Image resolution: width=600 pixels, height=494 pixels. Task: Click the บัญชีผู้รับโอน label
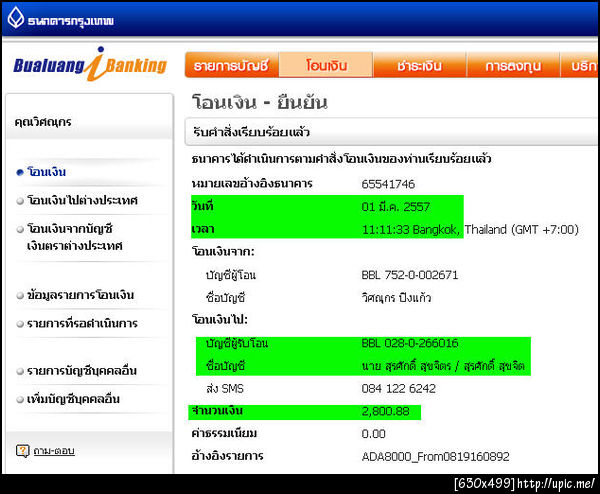pos(237,343)
